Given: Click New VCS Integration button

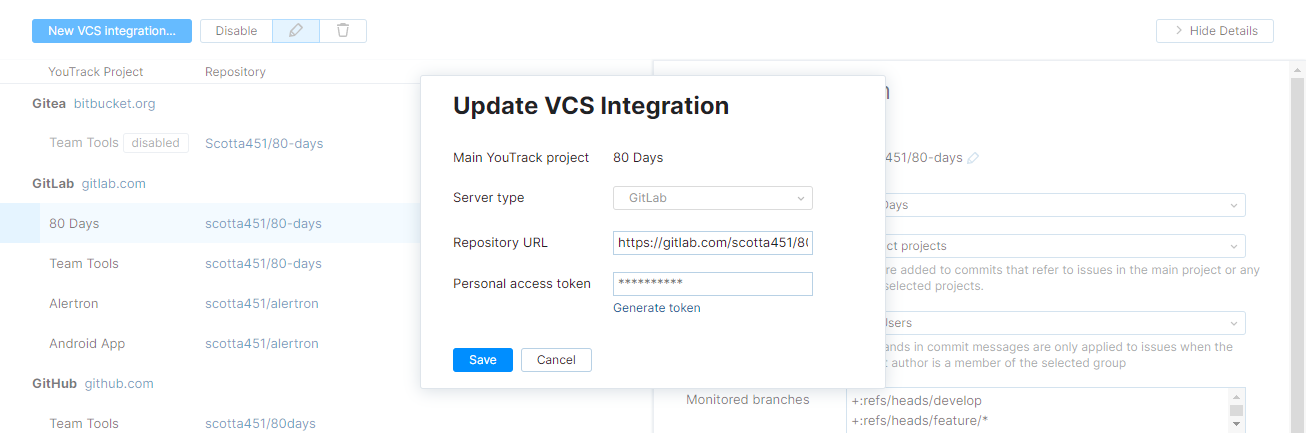Looking at the screenshot, I should pos(112,31).
